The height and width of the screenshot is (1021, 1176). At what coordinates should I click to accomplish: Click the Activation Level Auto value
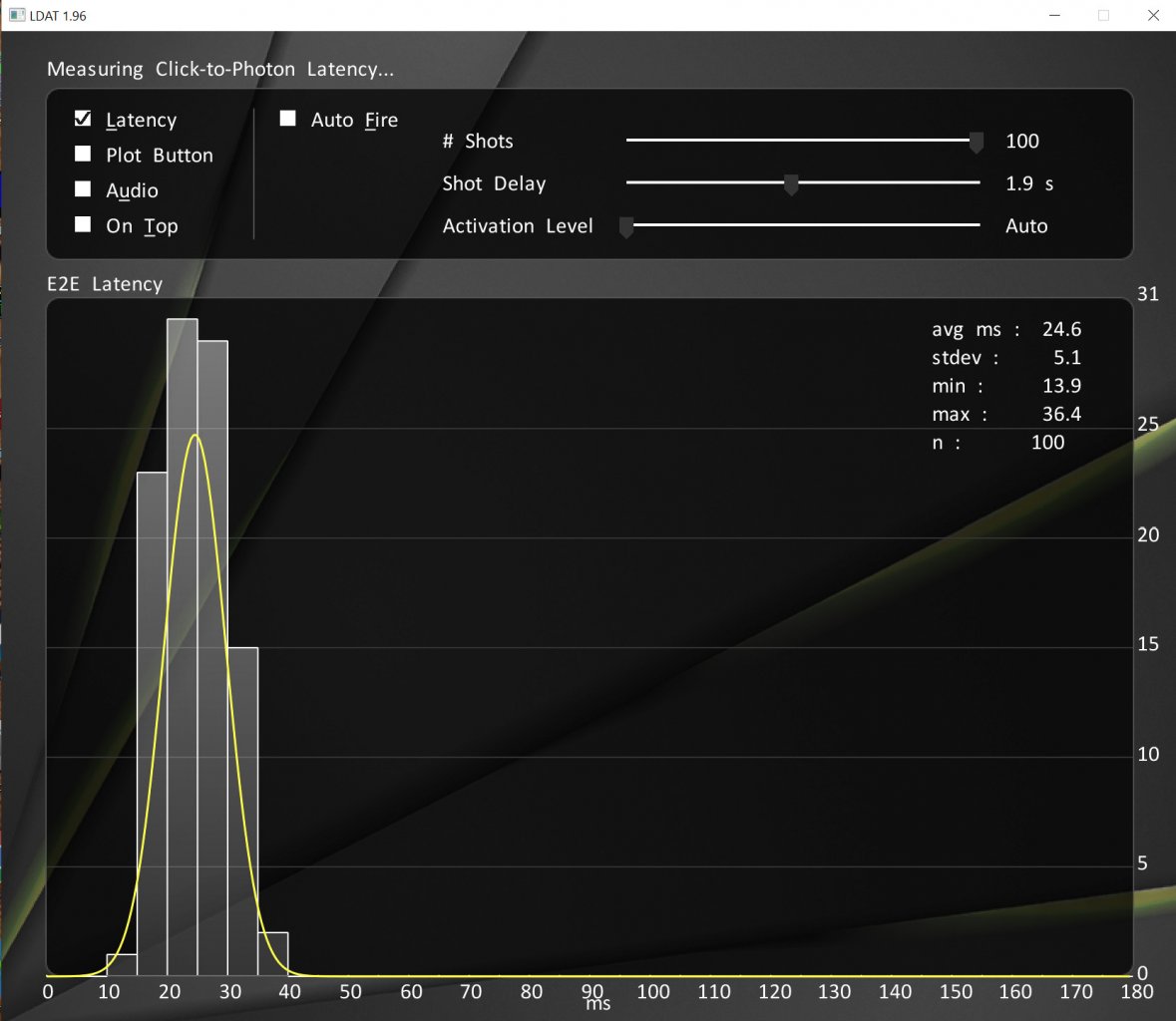coord(1026,225)
